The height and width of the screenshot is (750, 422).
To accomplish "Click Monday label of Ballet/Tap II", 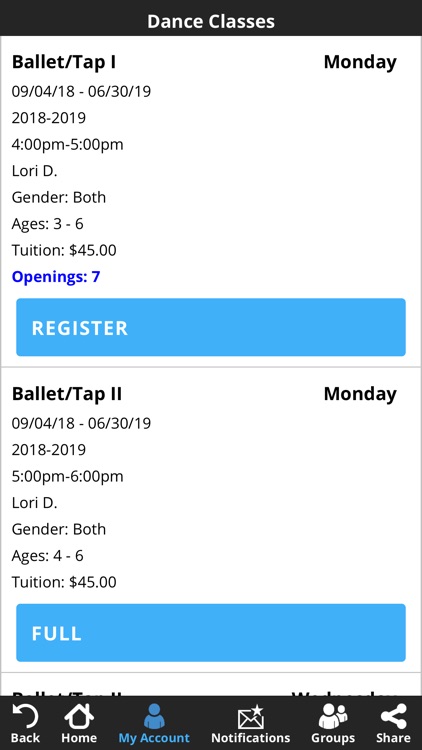I will click(360, 394).
